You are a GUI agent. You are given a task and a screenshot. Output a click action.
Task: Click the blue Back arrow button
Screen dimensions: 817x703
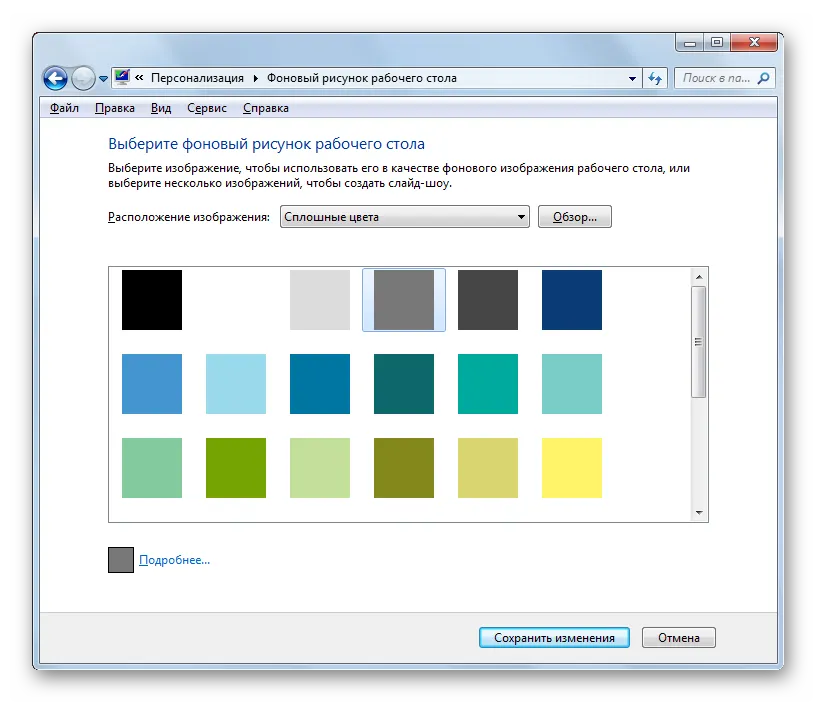click(55, 79)
